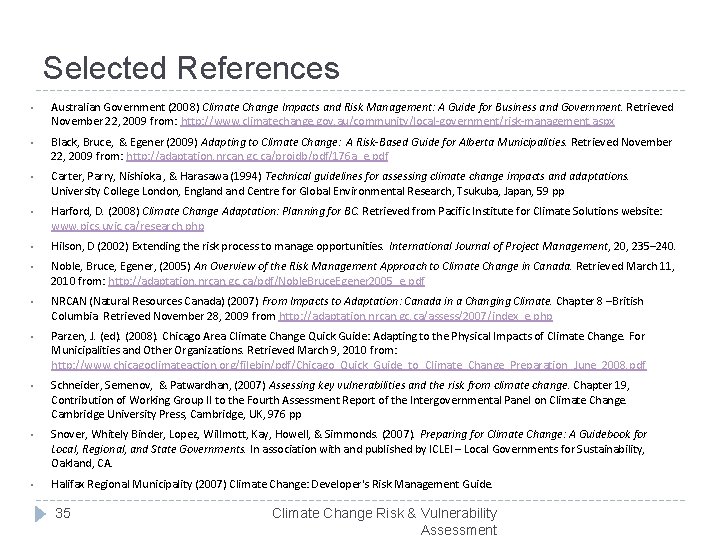Open the www.pics.uvic.ca/research.php link

point(128,226)
